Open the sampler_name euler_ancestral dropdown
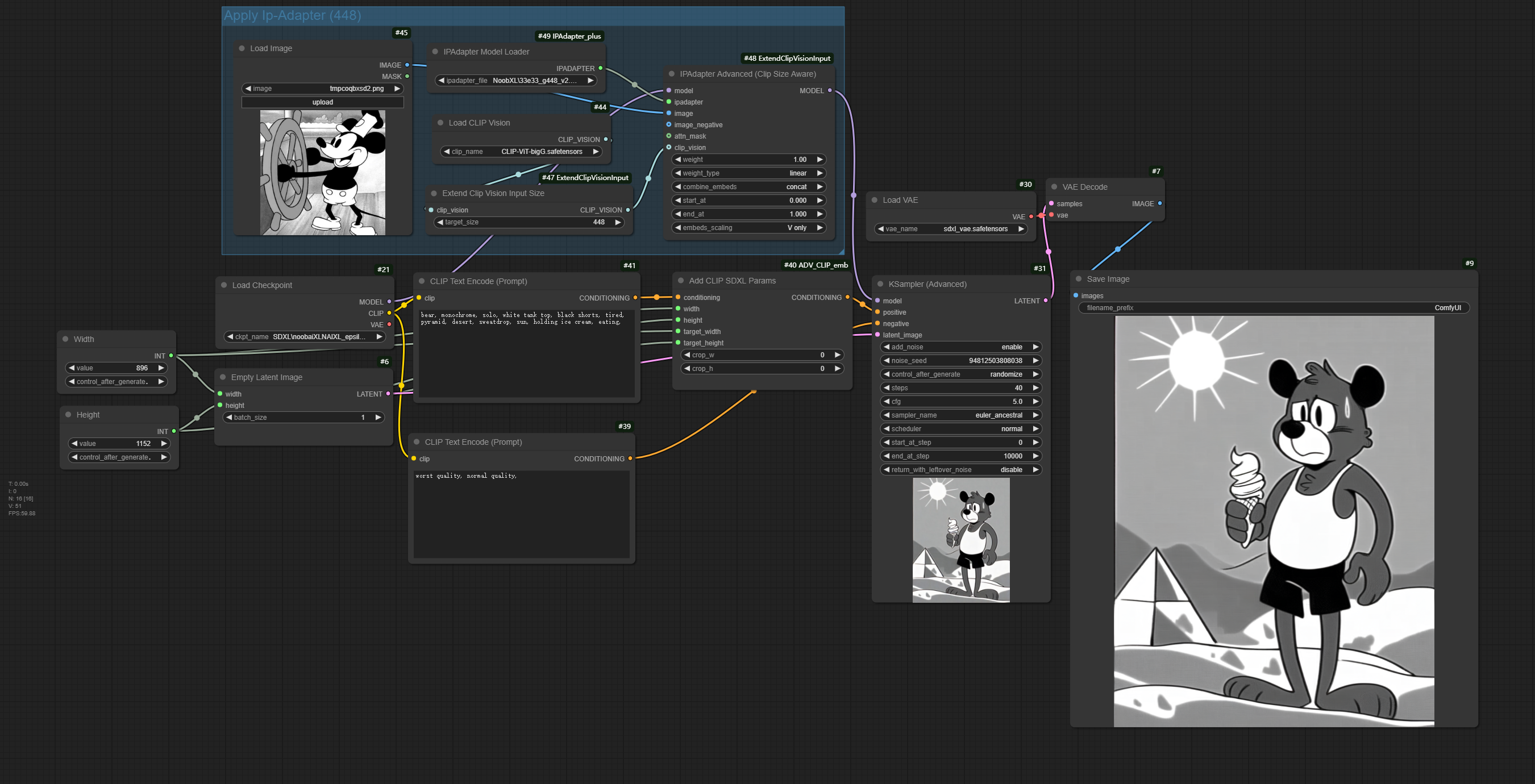The image size is (1535, 784). (x=960, y=415)
